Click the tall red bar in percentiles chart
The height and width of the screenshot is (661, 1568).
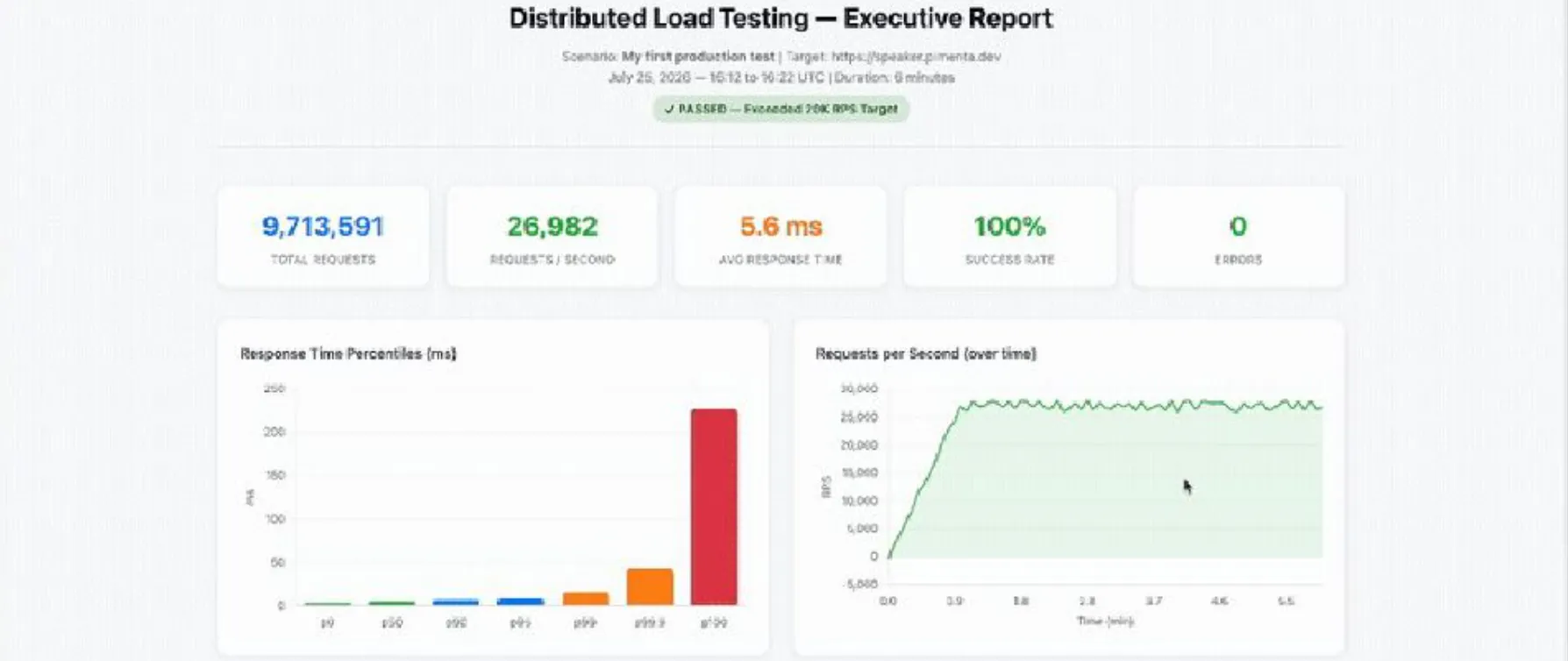pyautogui.click(x=714, y=507)
